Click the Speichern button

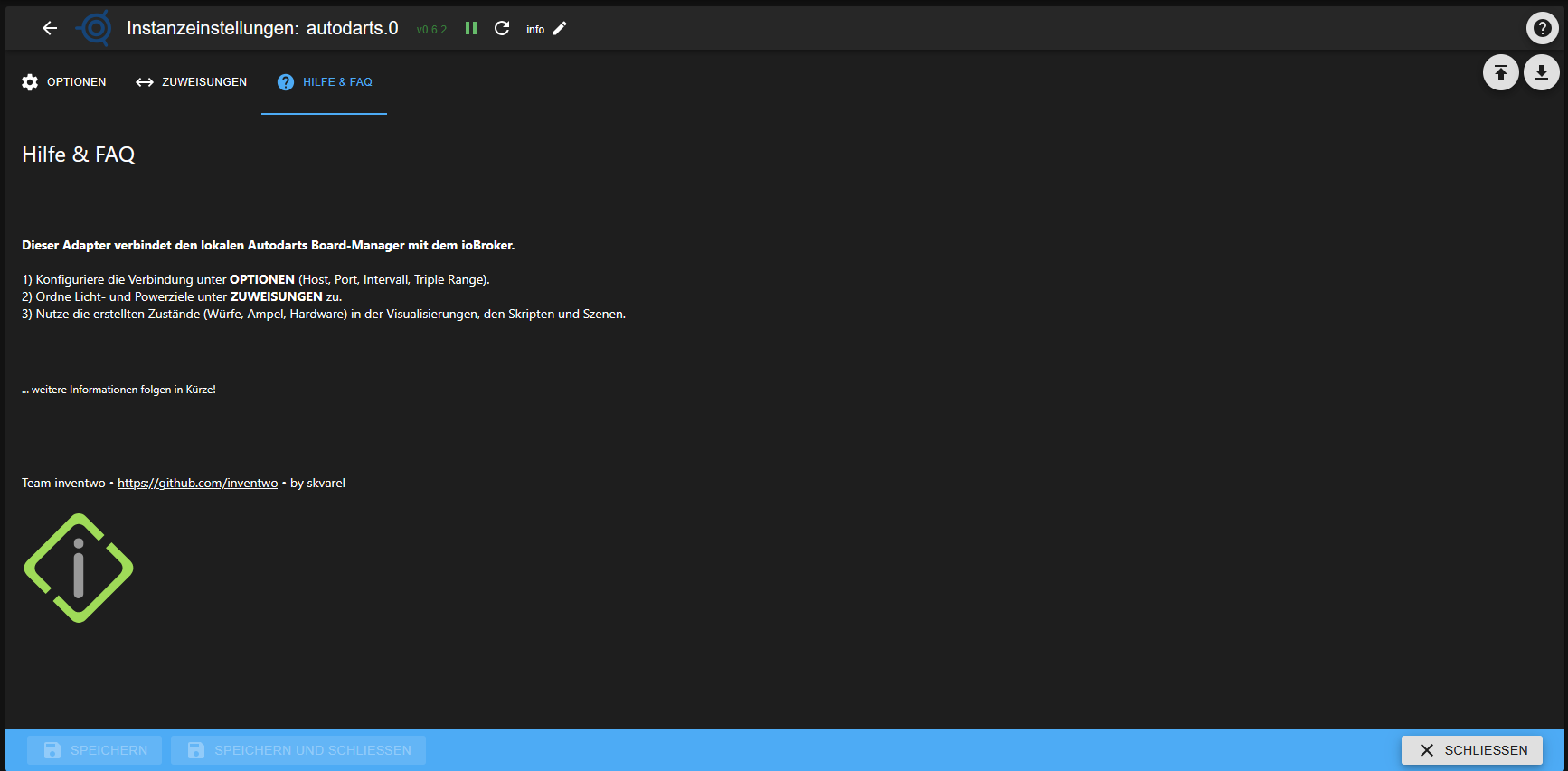(94, 750)
